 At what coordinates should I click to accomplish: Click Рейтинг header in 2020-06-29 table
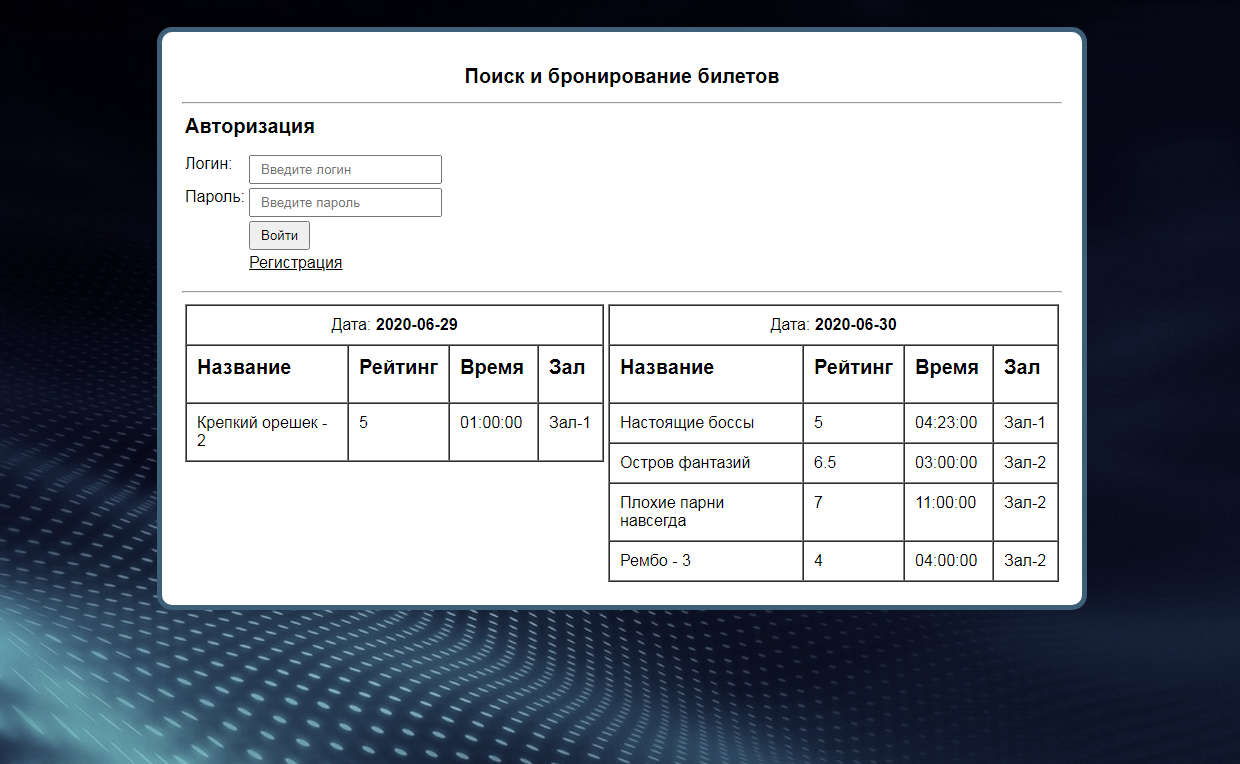coord(398,374)
